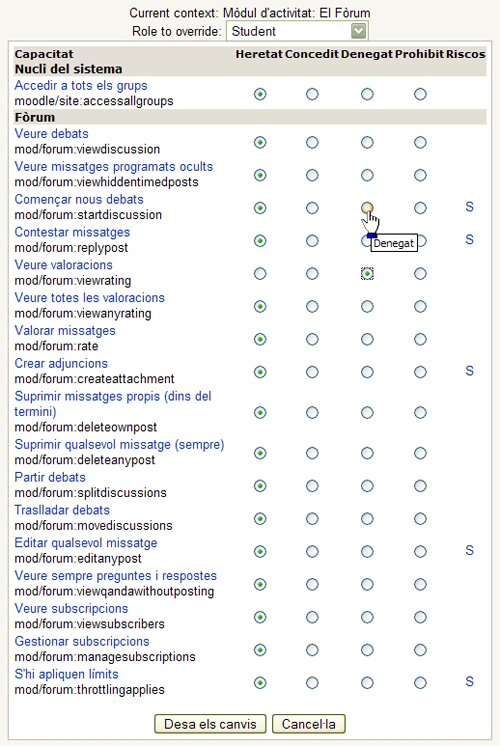The height and width of the screenshot is (746, 500).
Task: Click the S risk icon for Crear adjuncions
Action: pos(469,371)
